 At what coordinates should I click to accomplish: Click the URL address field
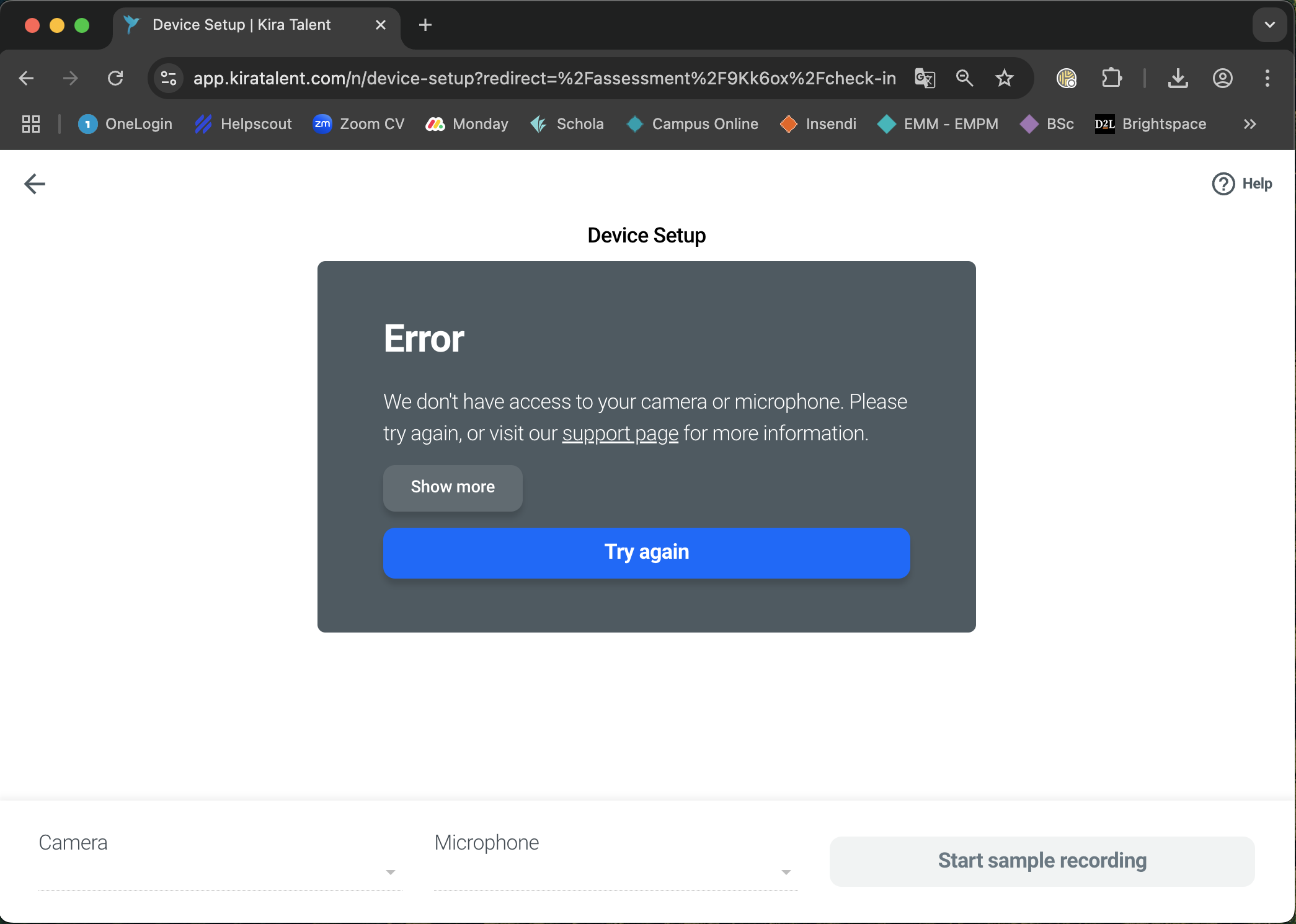(544, 78)
